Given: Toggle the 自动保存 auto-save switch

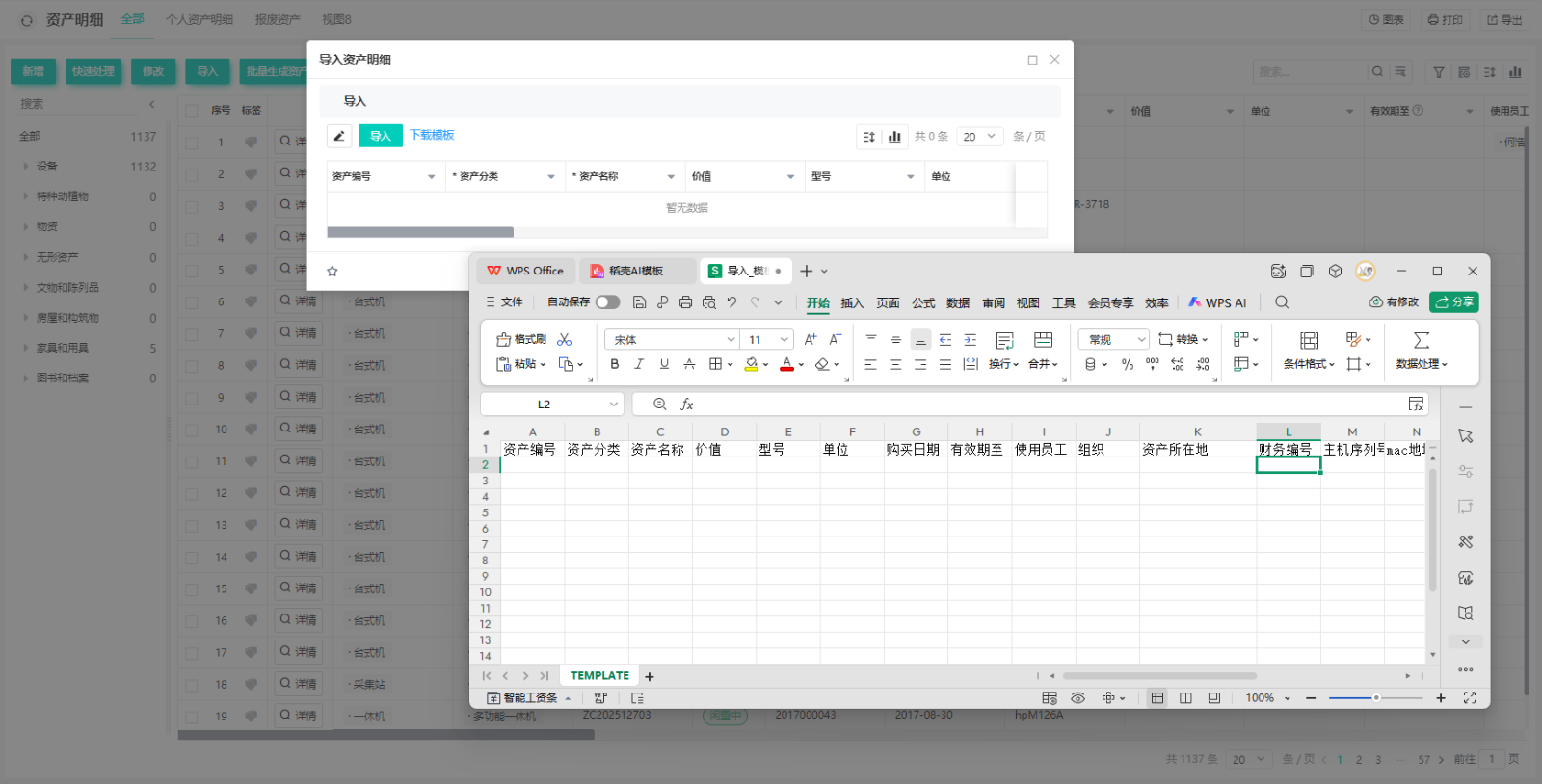Looking at the screenshot, I should 607,302.
